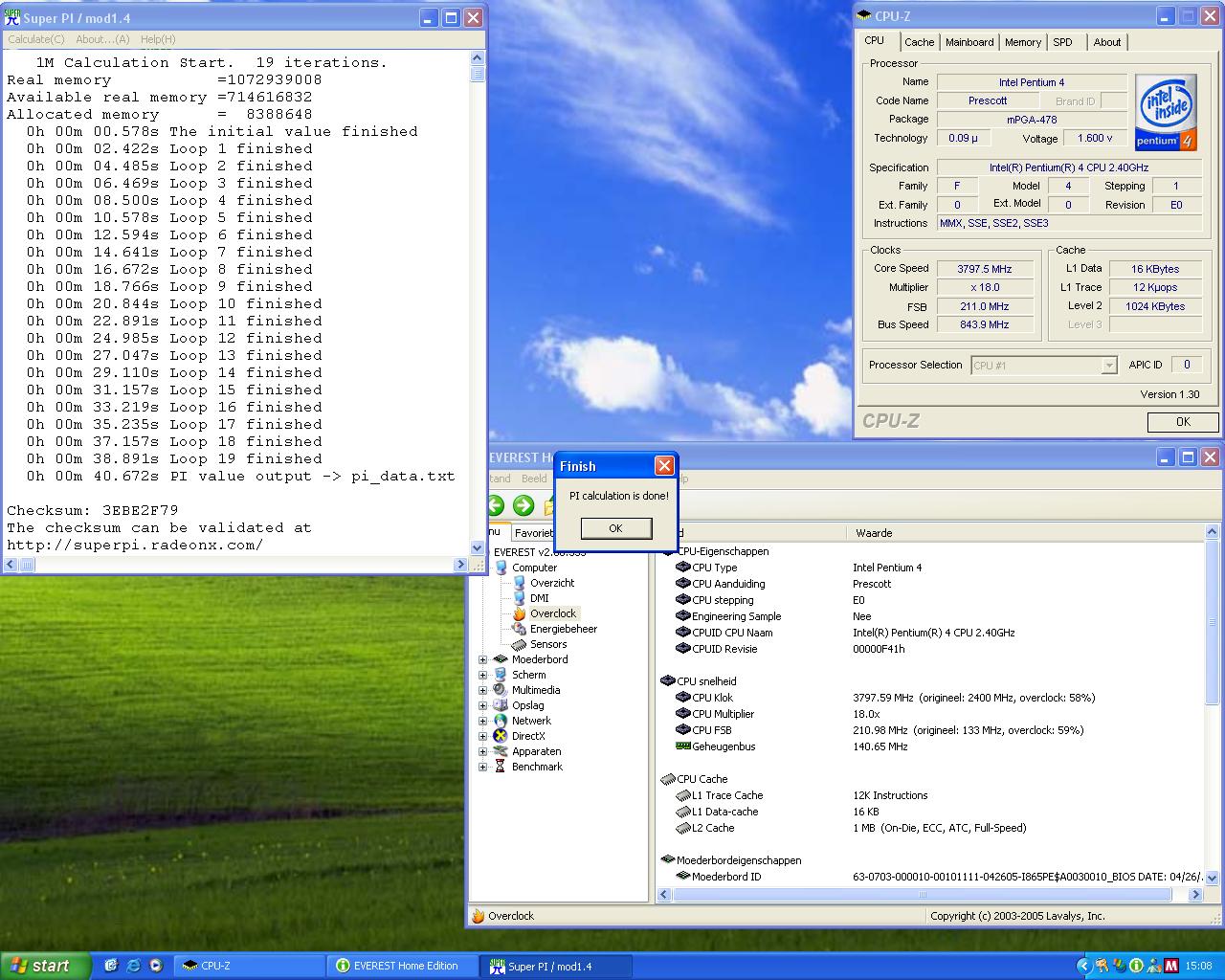Viewport: 1225px width, 980px height.
Task: Expand the Scherm tree node
Action: 483,675
